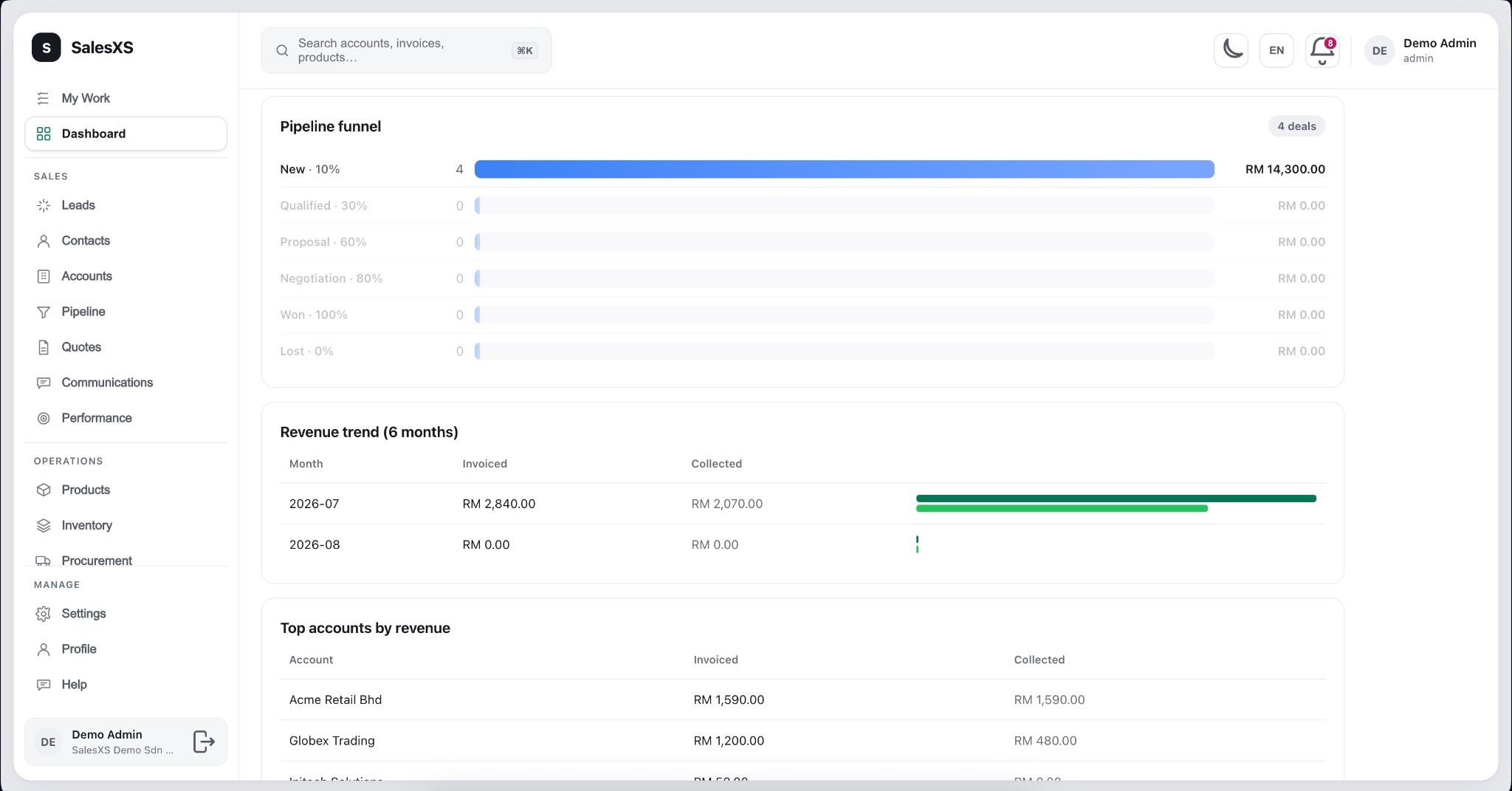The image size is (1512, 791).
Task: Click the Profile person icon
Action: [44, 649]
